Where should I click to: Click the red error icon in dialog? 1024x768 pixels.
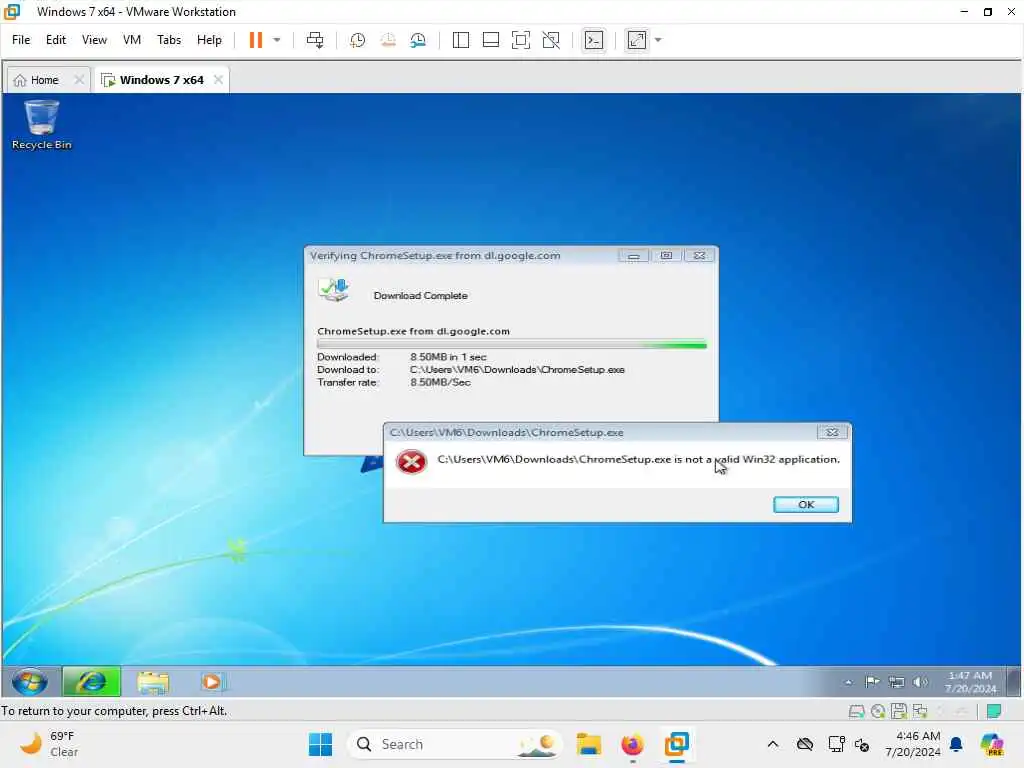point(411,462)
